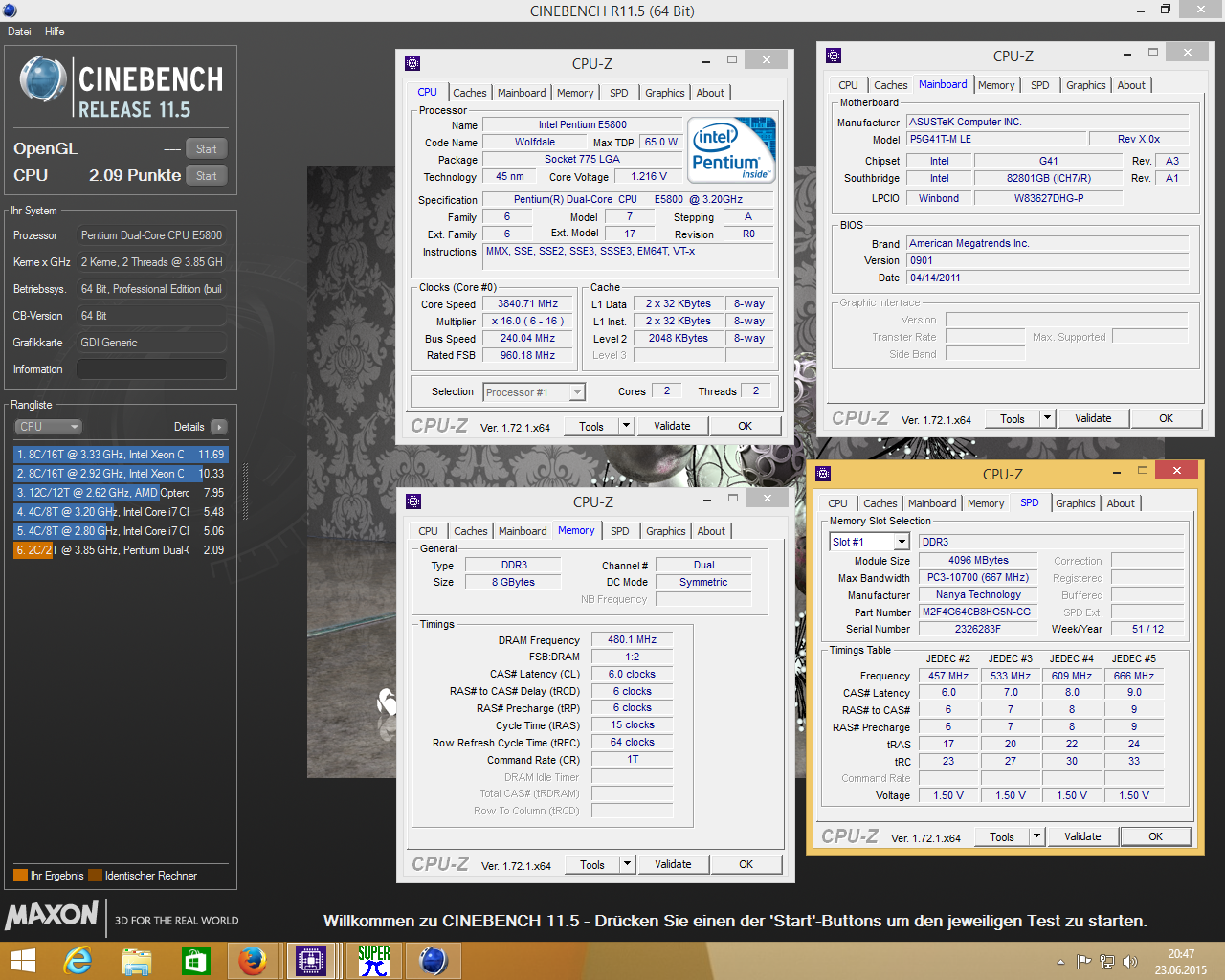This screenshot has height=980, width=1225.
Task: Open the CPU dropdown in the Rangliste
Action: [48, 427]
